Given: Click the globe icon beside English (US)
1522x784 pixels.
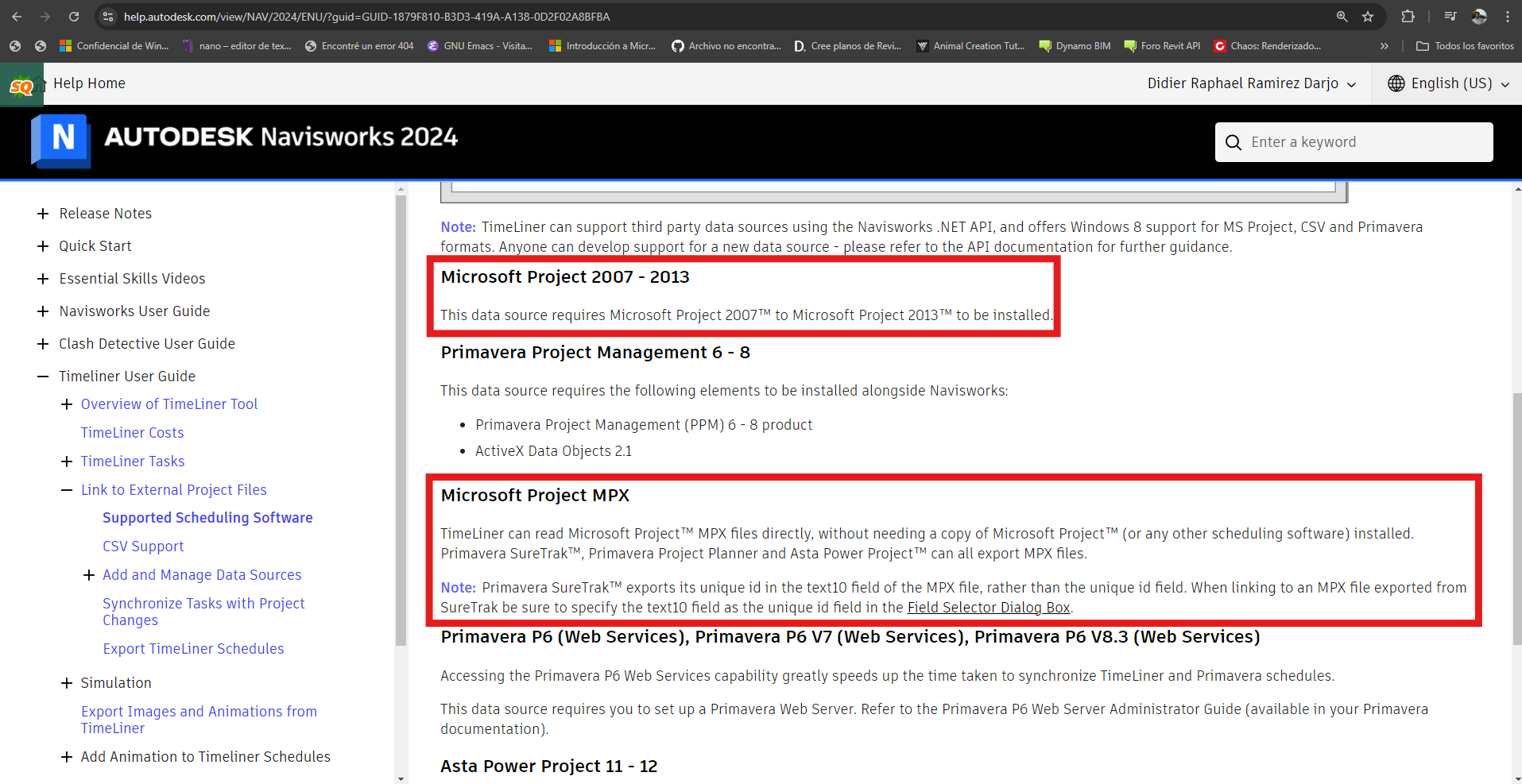Looking at the screenshot, I should click(1396, 83).
